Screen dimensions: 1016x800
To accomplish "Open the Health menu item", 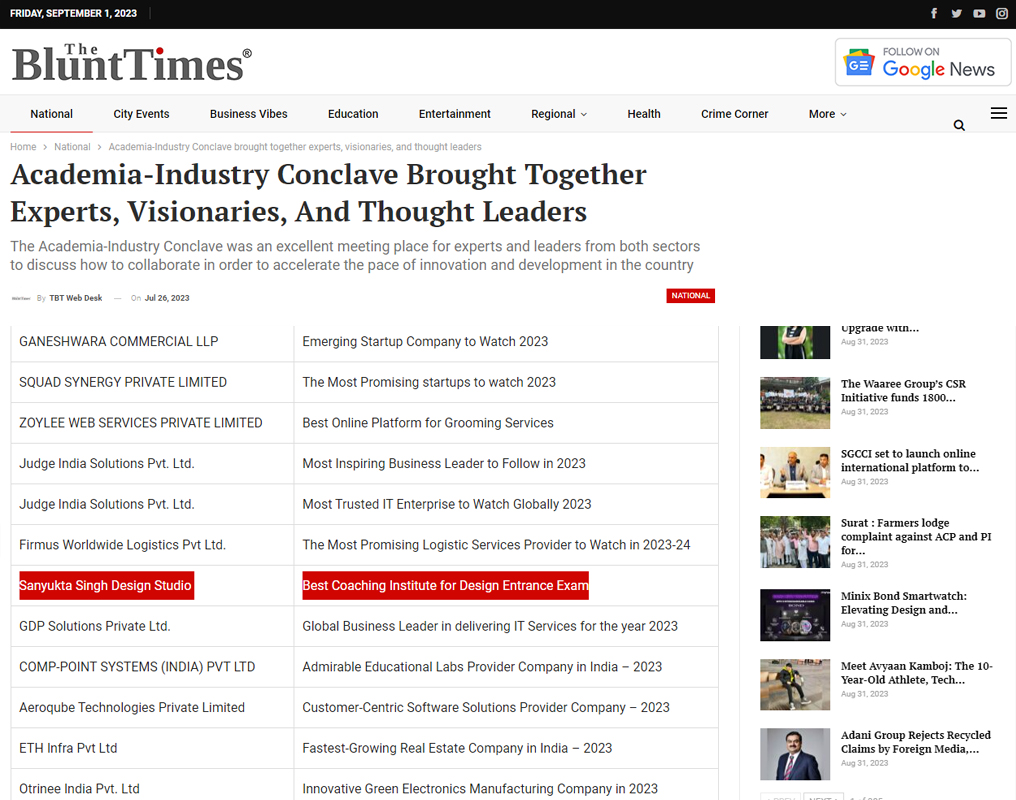I will click(x=644, y=114).
